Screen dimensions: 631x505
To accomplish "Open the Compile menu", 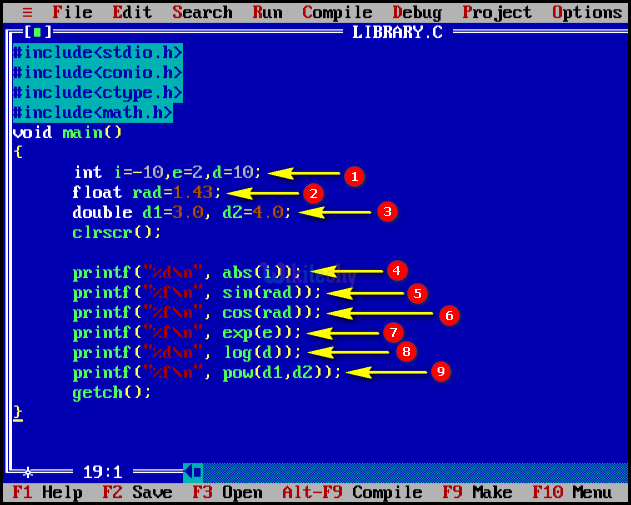I will click(337, 12).
